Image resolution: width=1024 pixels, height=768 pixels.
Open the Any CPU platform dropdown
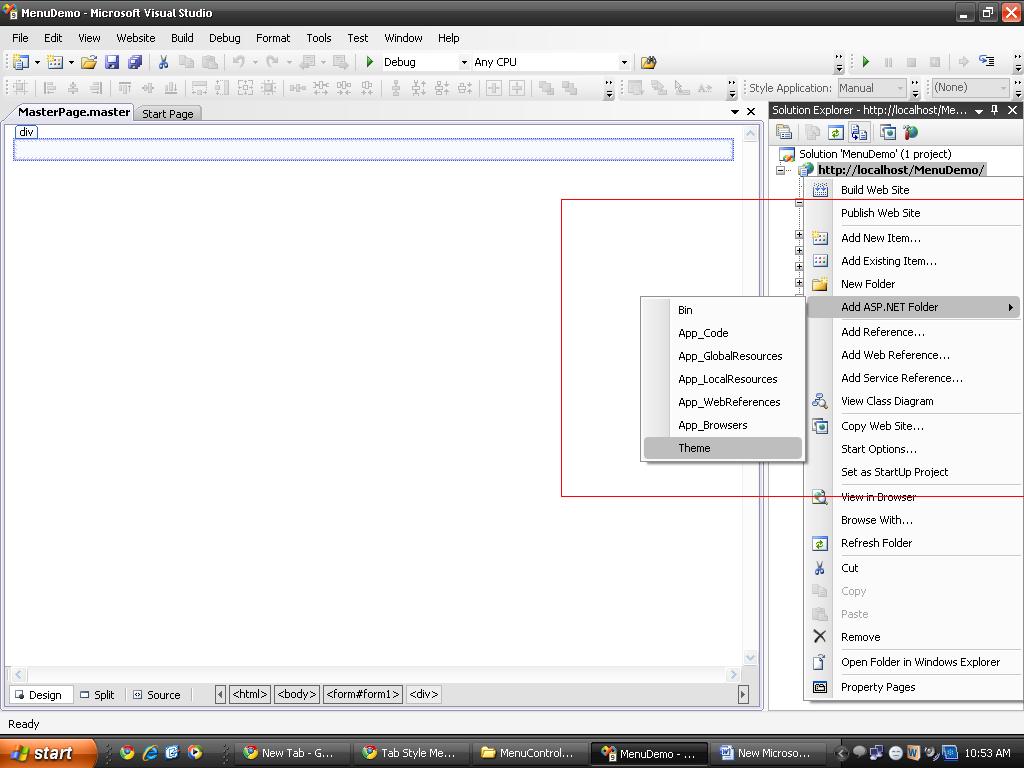pyautogui.click(x=624, y=63)
